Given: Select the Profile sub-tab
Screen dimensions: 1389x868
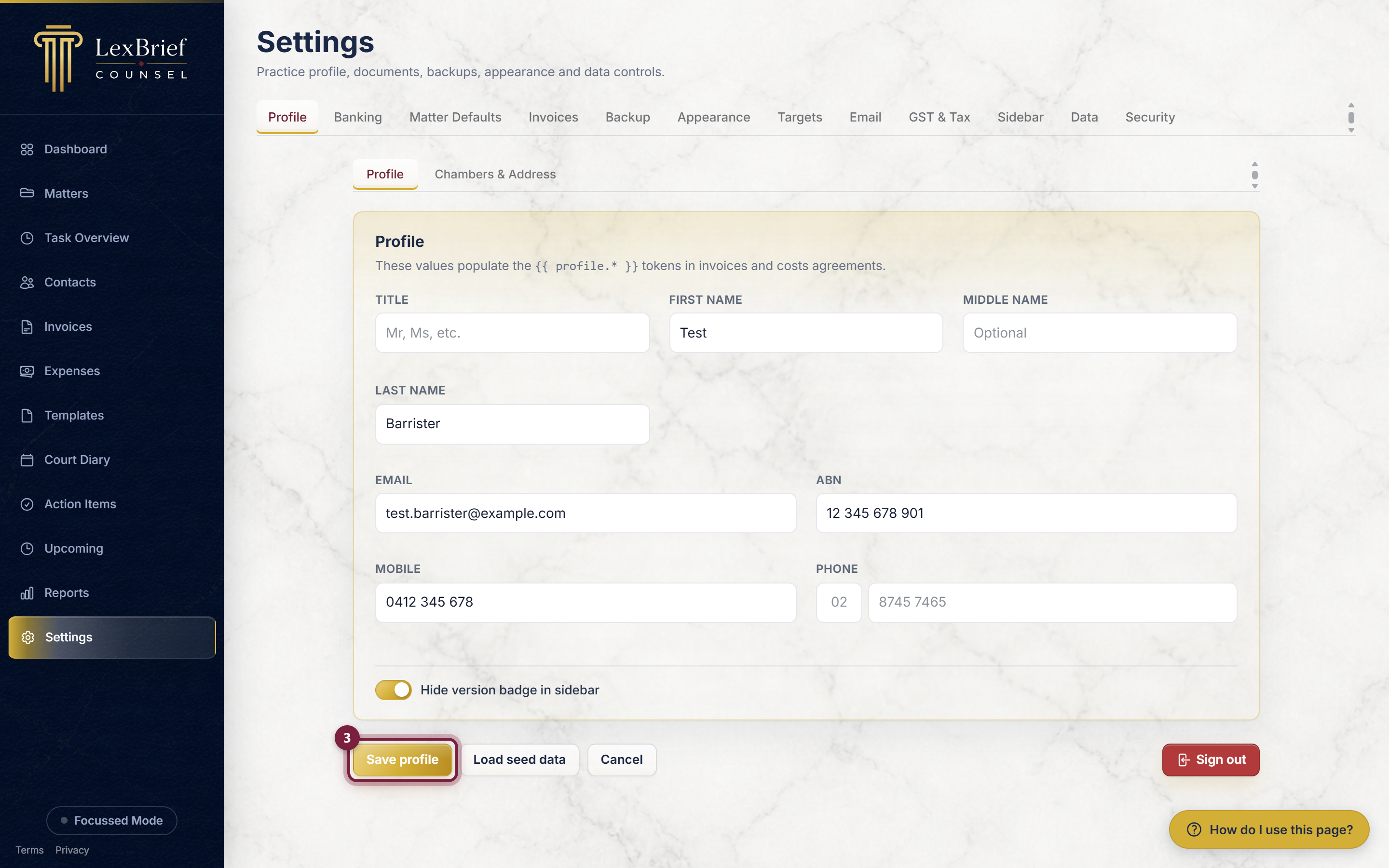Looking at the screenshot, I should tap(384, 174).
